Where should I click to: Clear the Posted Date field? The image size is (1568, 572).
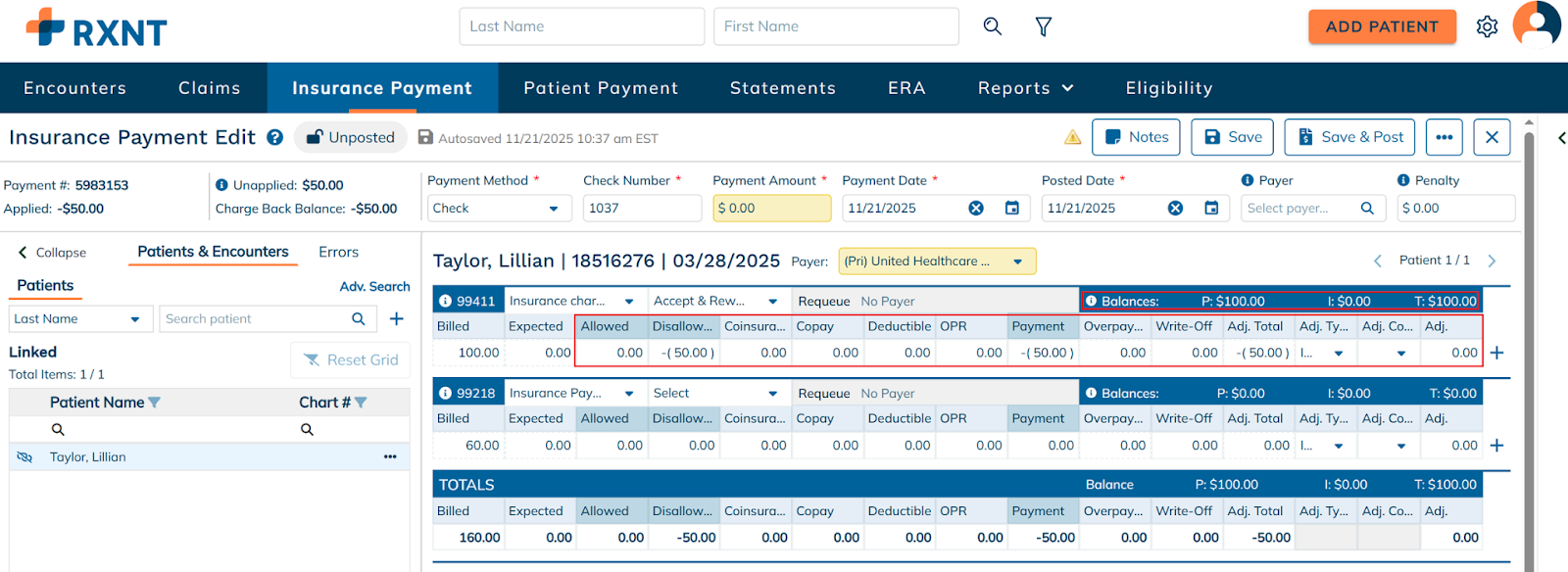(1175, 208)
